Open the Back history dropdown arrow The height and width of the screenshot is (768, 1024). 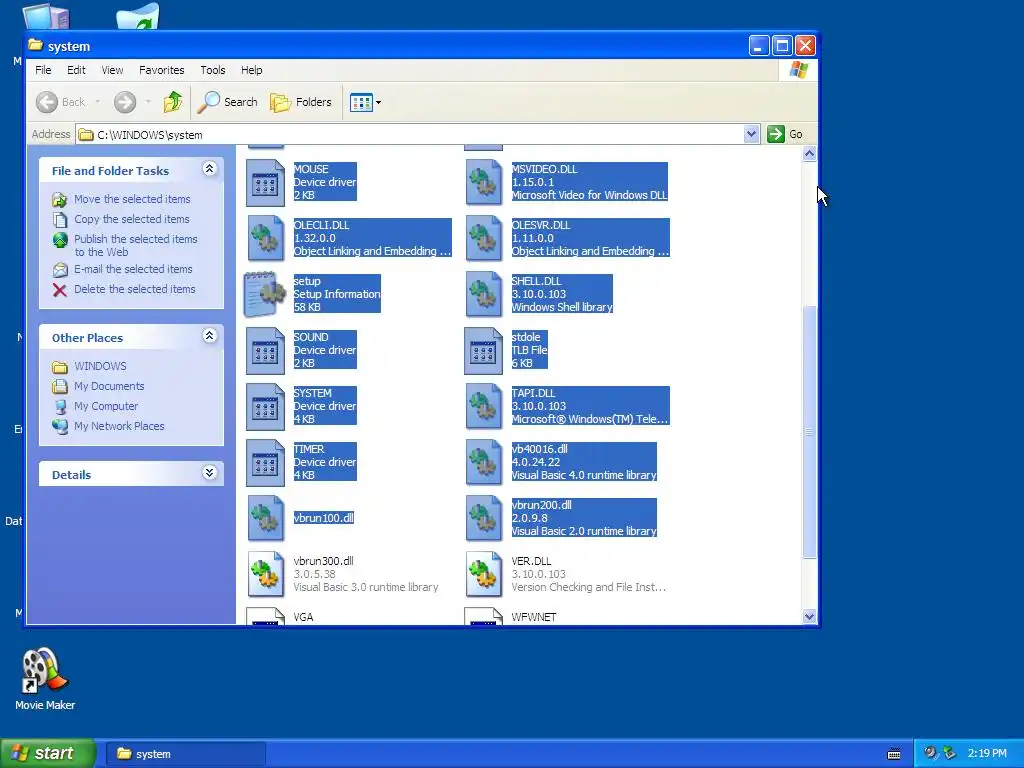point(97,102)
